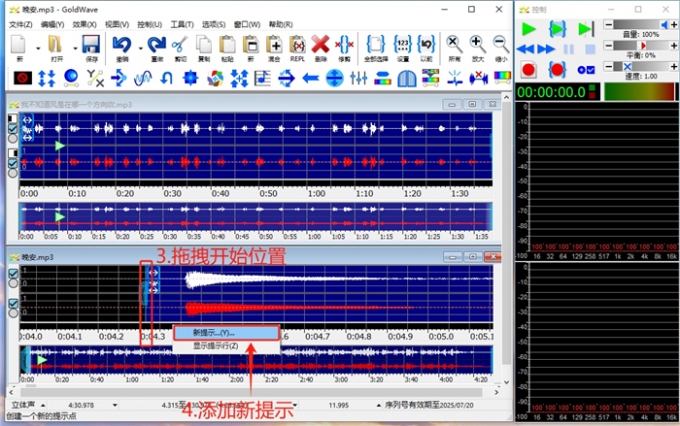
Task: Expand the dropdown arrow beside Undo icon
Action: [x=141, y=48]
